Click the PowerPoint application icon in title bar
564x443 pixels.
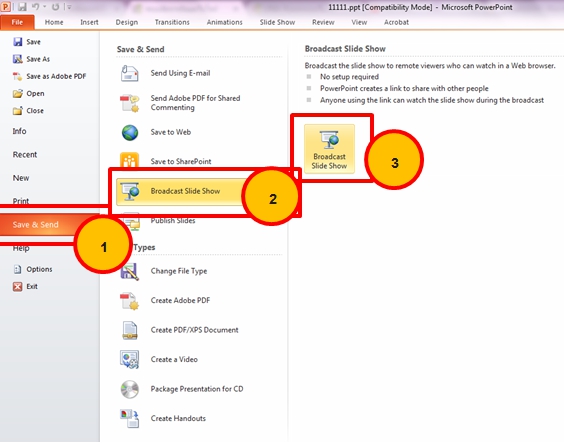point(6,6)
